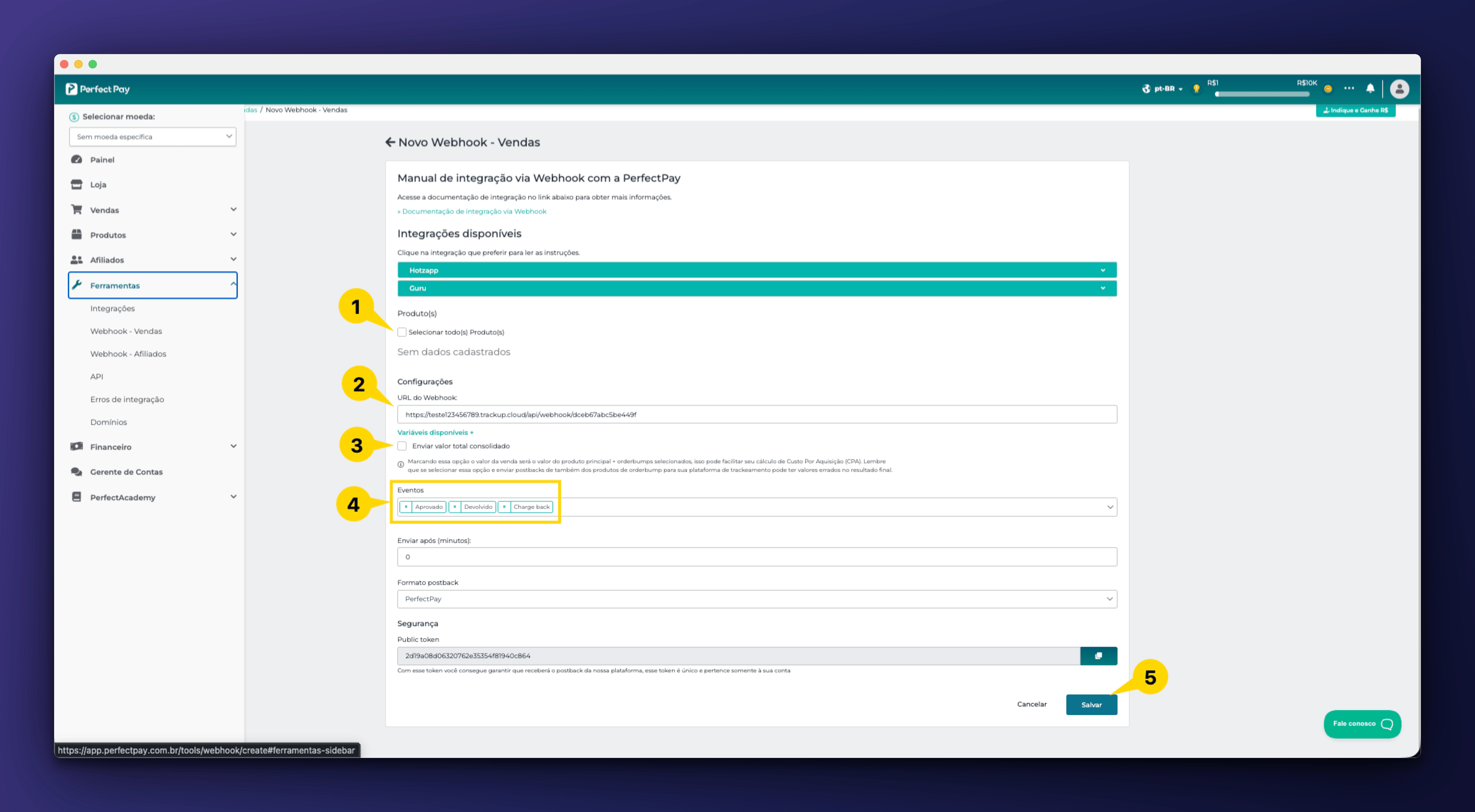Click the gold coin icon near R$10K

pyautogui.click(x=1328, y=89)
